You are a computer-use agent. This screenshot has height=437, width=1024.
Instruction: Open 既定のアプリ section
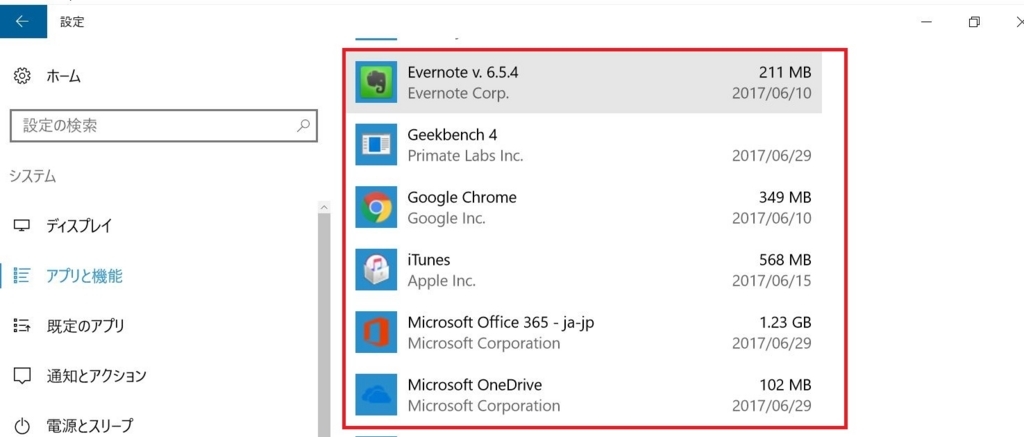click(85, 325)
